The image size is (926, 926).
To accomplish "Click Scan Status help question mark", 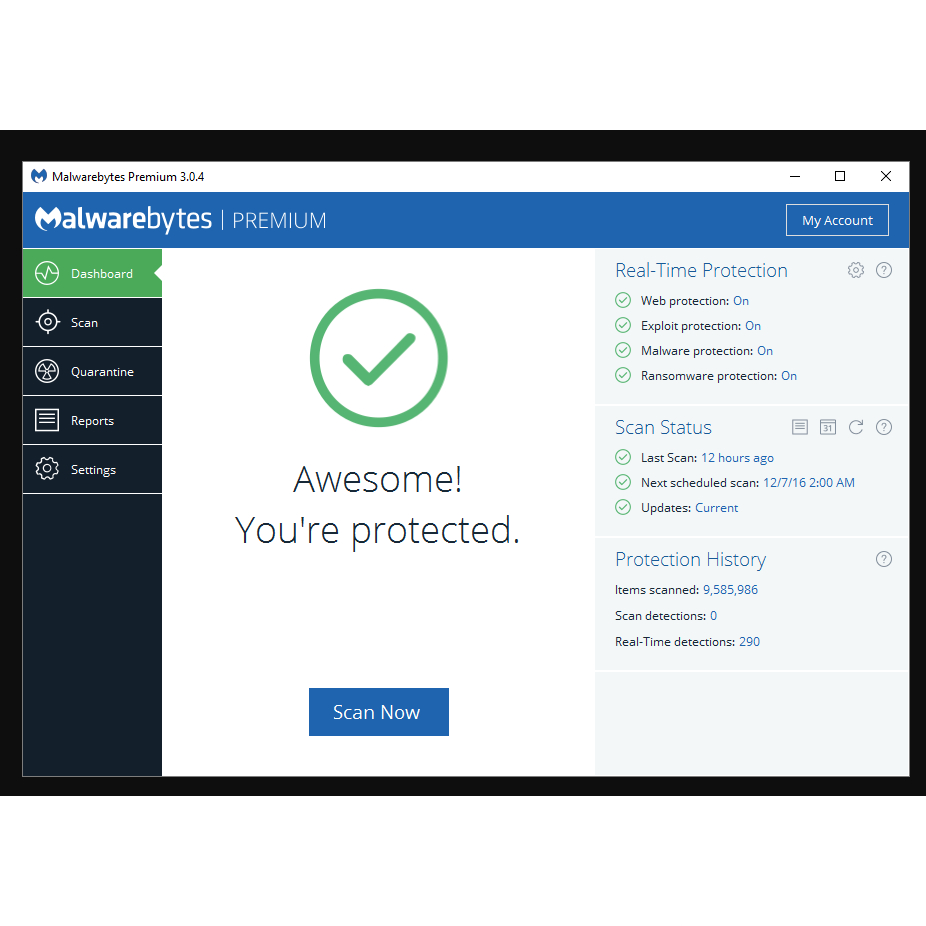I will (883, 427).
